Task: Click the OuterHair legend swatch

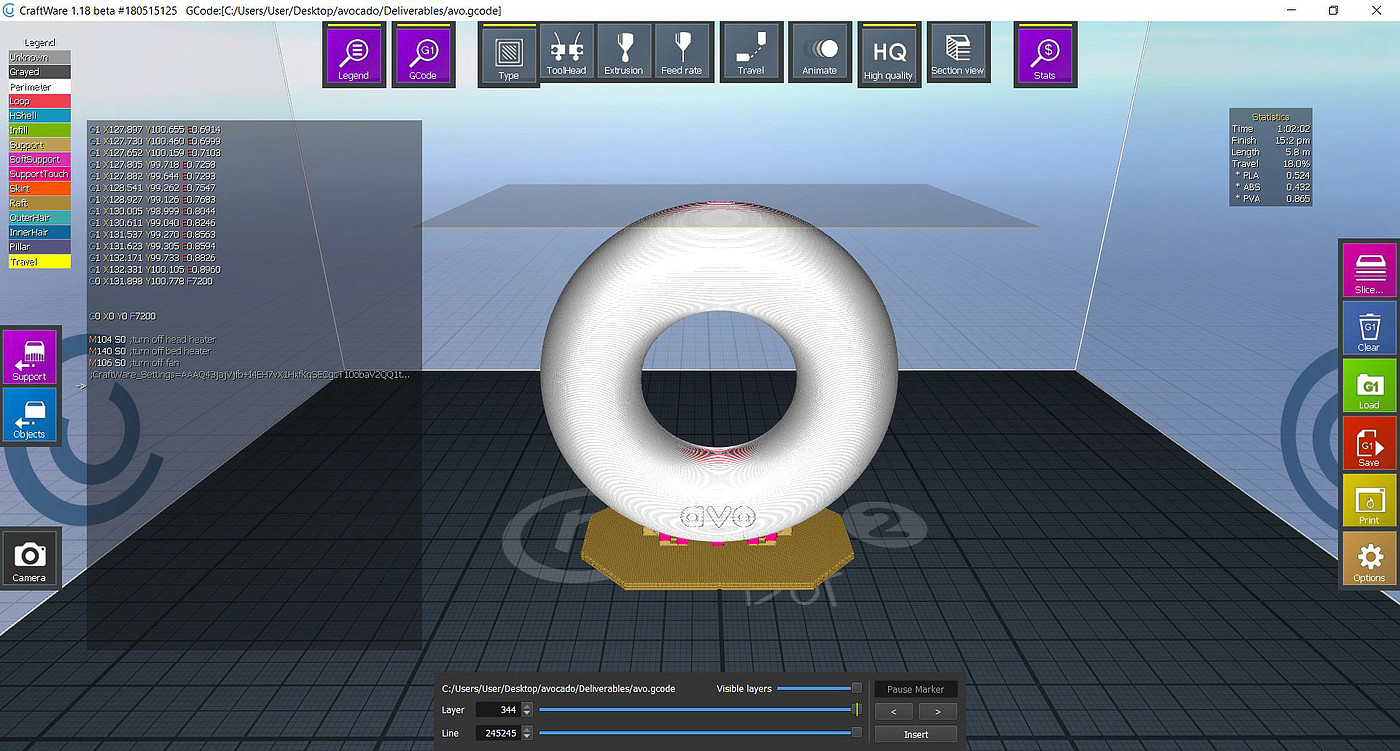Action: pos(40,217)
